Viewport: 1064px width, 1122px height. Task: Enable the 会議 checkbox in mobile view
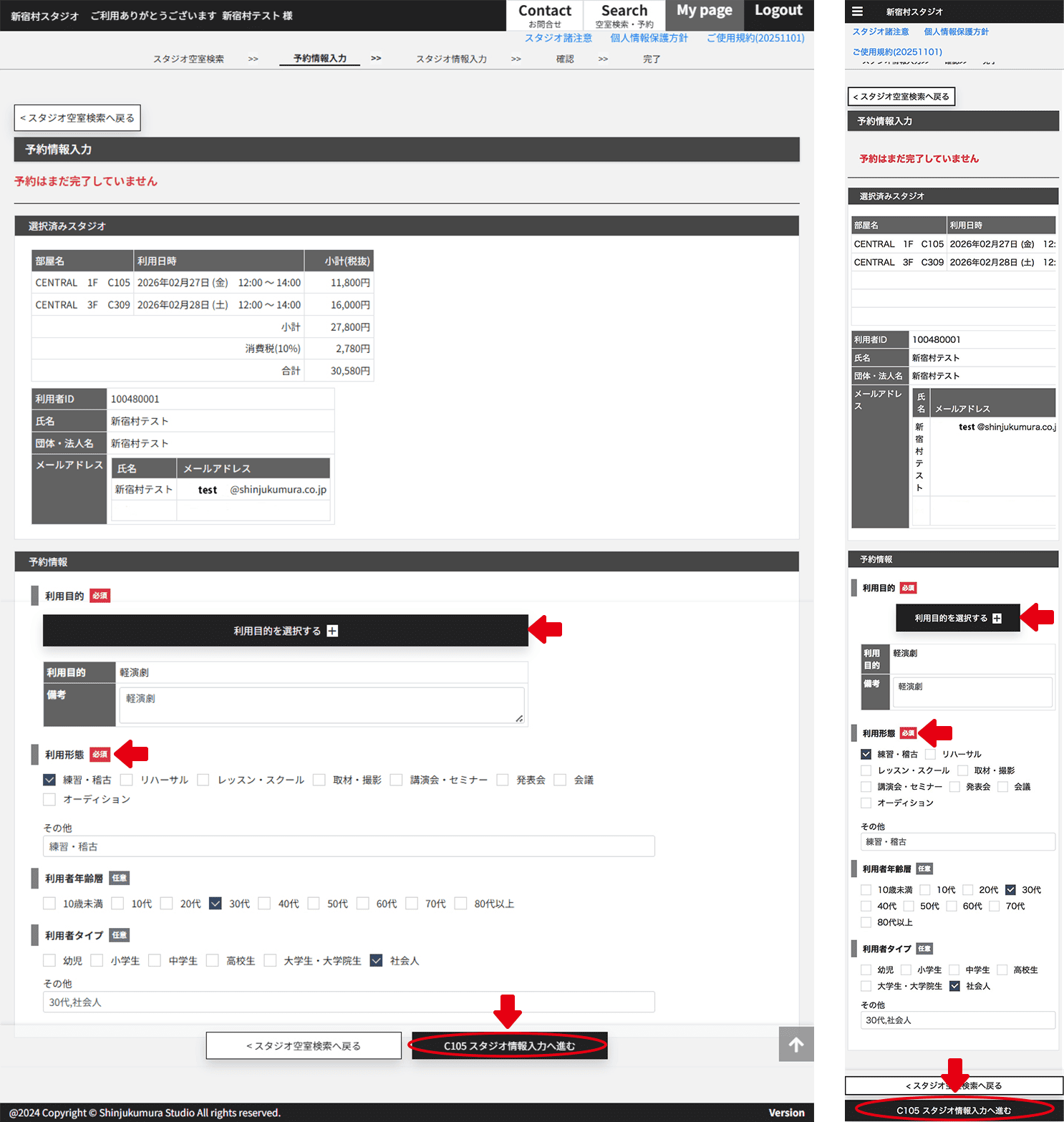pyautogui.click(x=1003, y=787)
